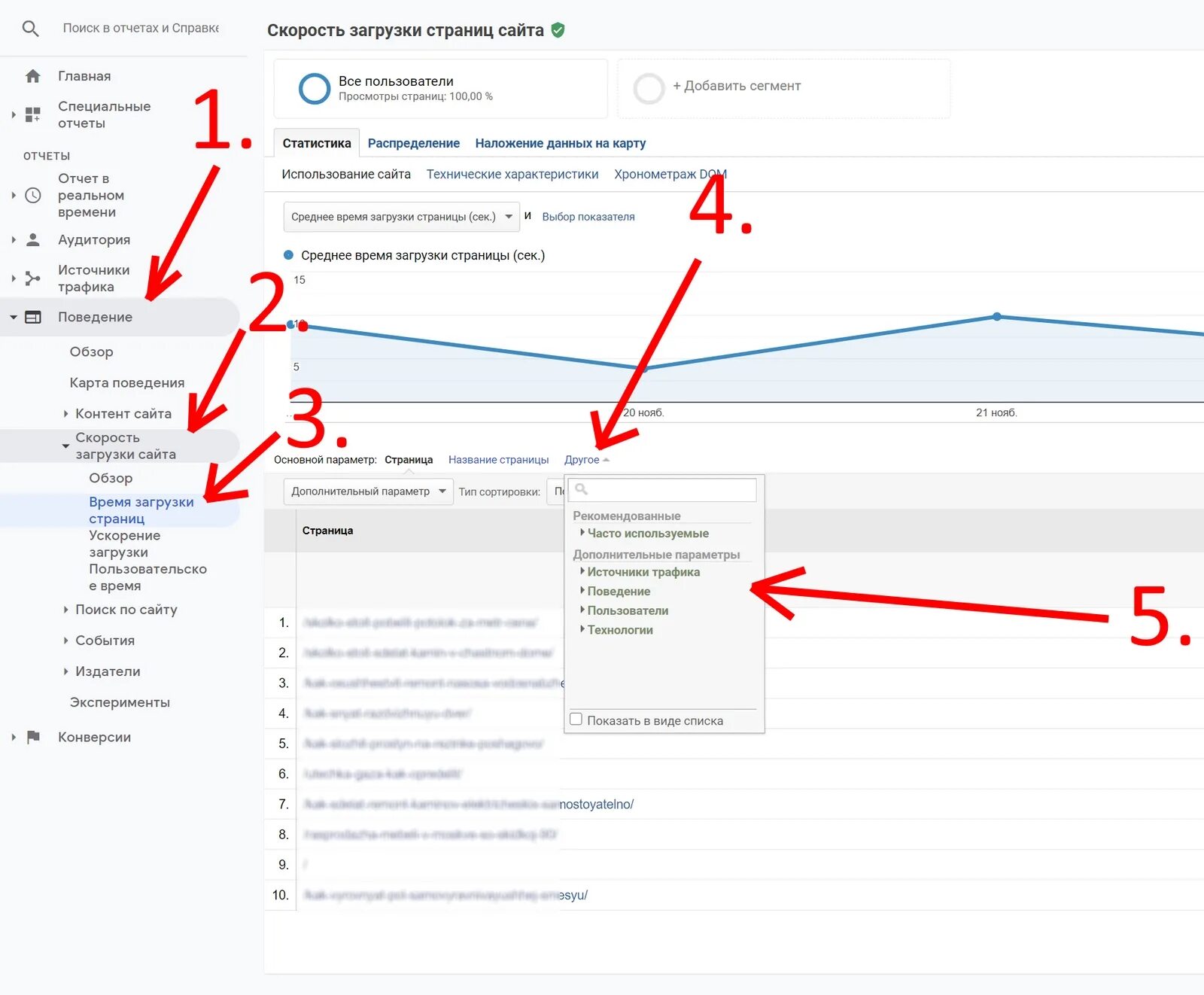This screenshot has width=1204, height=995.
Task: Expand События submenu
Action: click(66, 641)
